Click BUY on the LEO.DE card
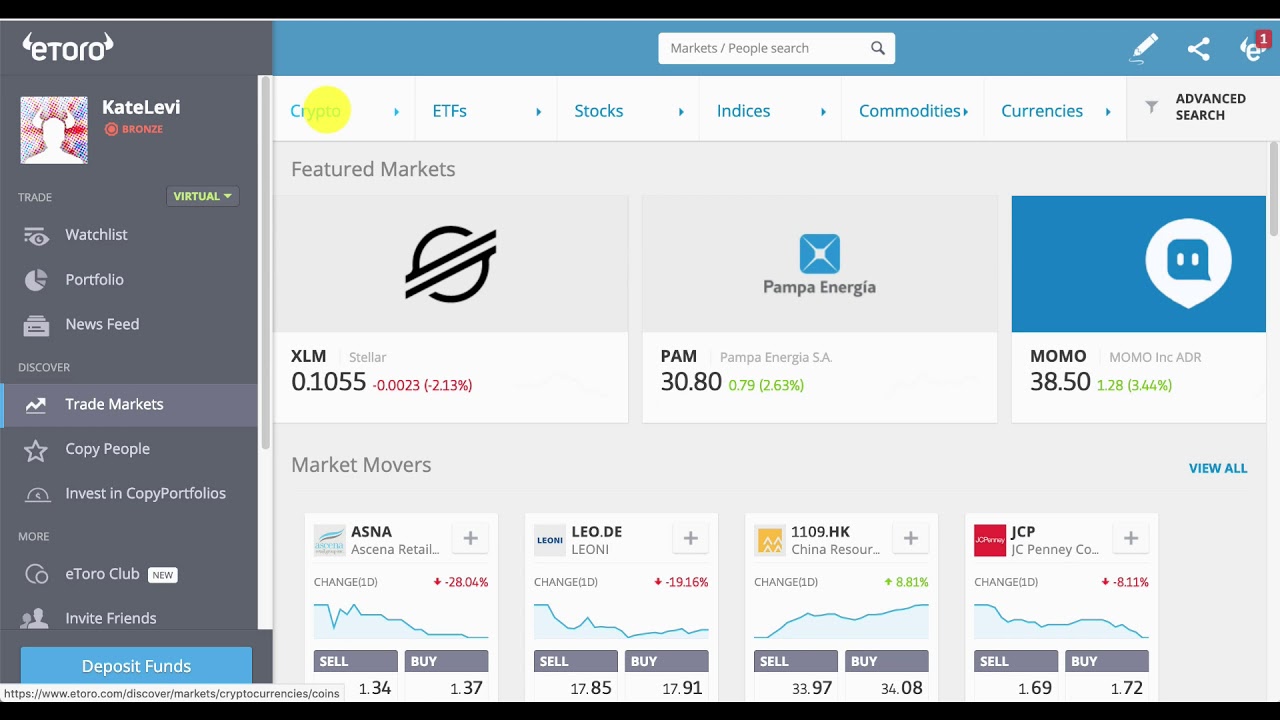Image resolution: width=1280 pixels, height=720 pixels. pyautogui.click(x=666, y=661)
